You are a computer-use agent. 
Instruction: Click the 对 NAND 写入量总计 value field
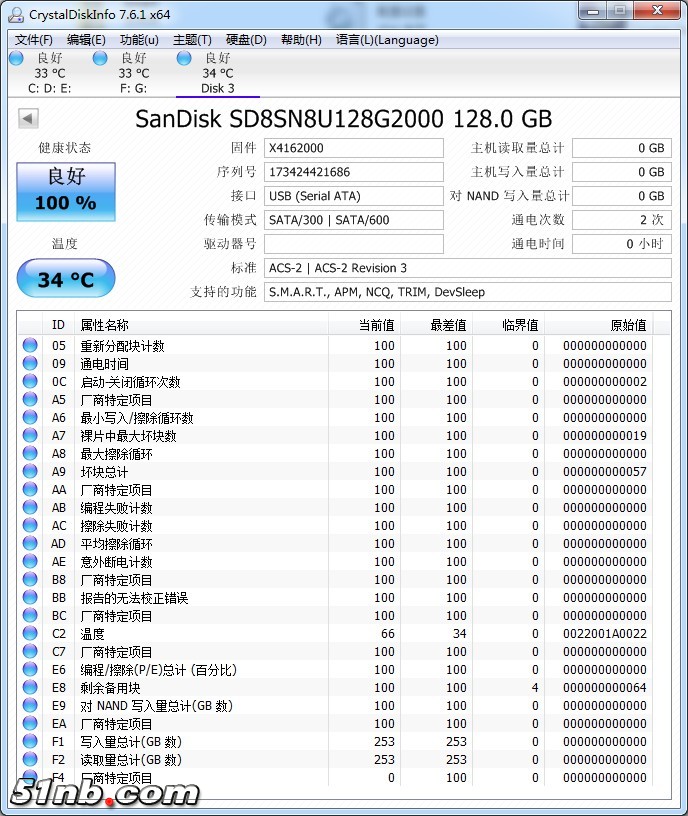[x=622, y=196]
